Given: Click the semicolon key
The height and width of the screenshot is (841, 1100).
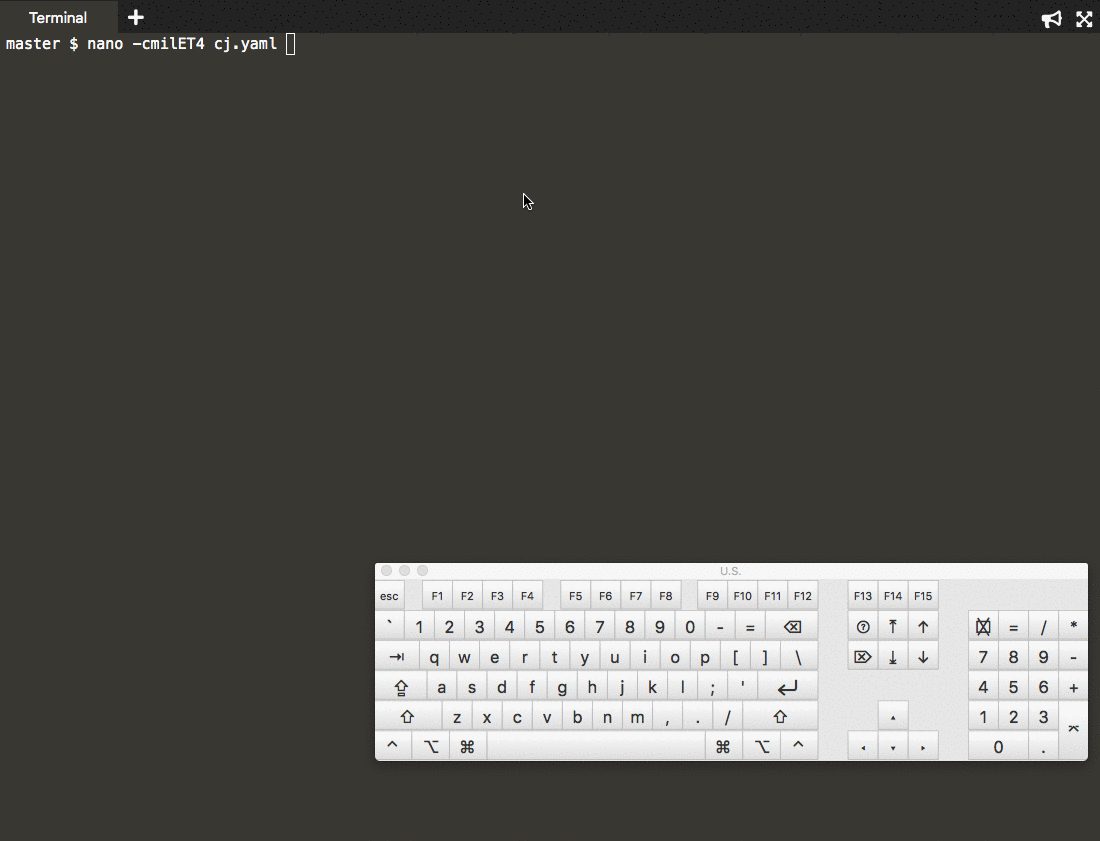Looking at the screenshot, I should tap(712, 687).
